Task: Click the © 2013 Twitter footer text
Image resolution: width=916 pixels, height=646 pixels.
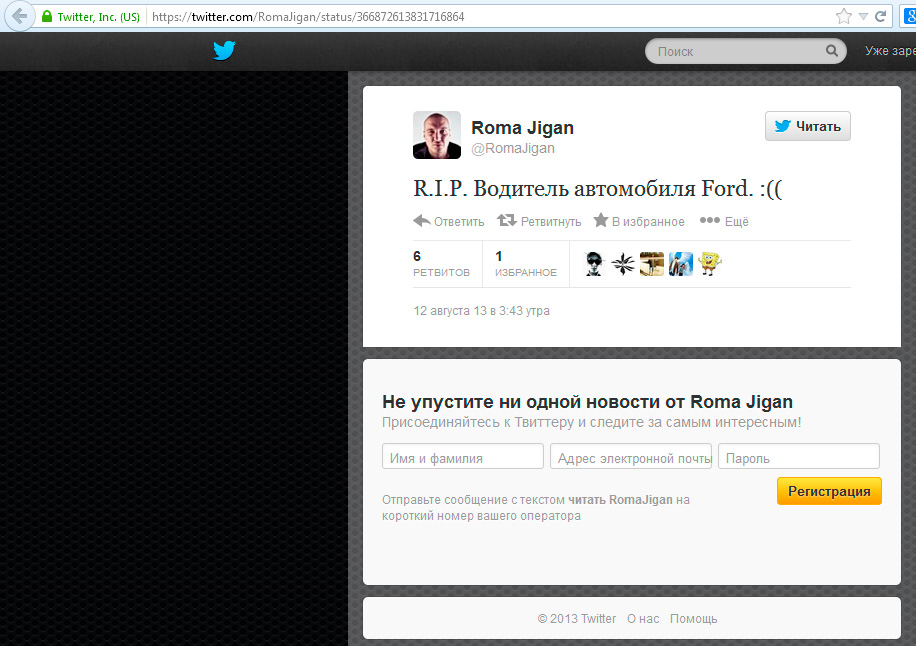Action: (577, 619)
